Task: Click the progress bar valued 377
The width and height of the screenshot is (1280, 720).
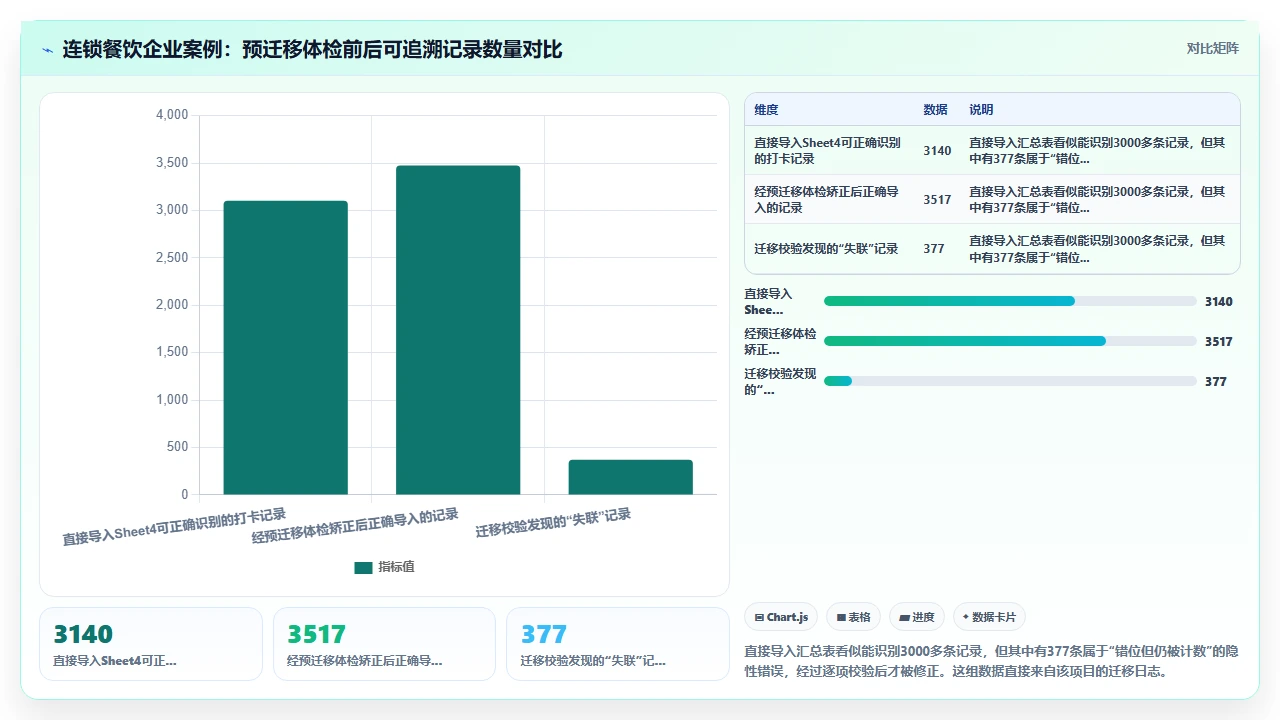Action: [1010, 381]
